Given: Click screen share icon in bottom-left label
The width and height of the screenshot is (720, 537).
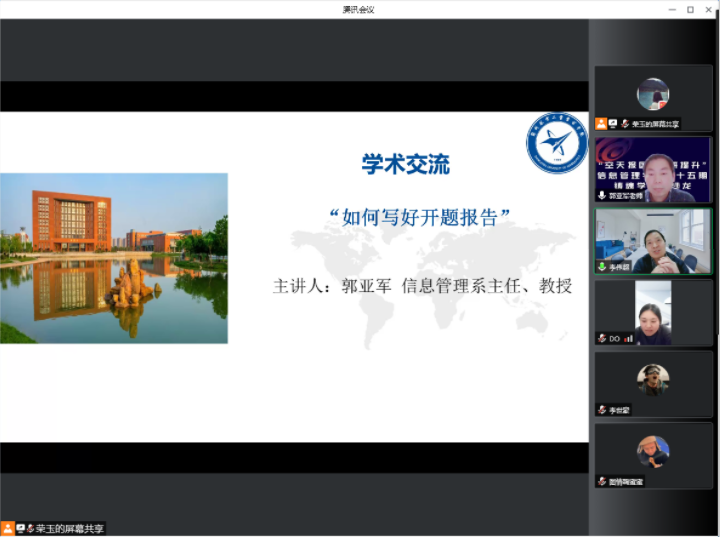Looking at the screenshot, I should [x=20, y=528].
